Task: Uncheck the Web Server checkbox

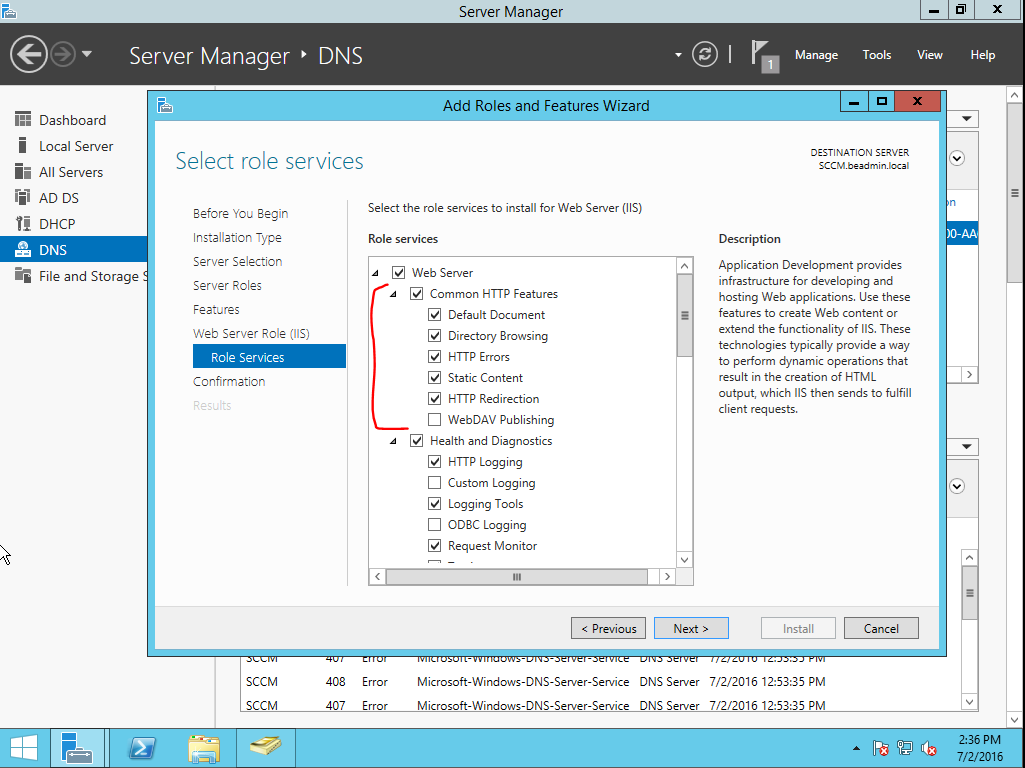Action: 398,273
